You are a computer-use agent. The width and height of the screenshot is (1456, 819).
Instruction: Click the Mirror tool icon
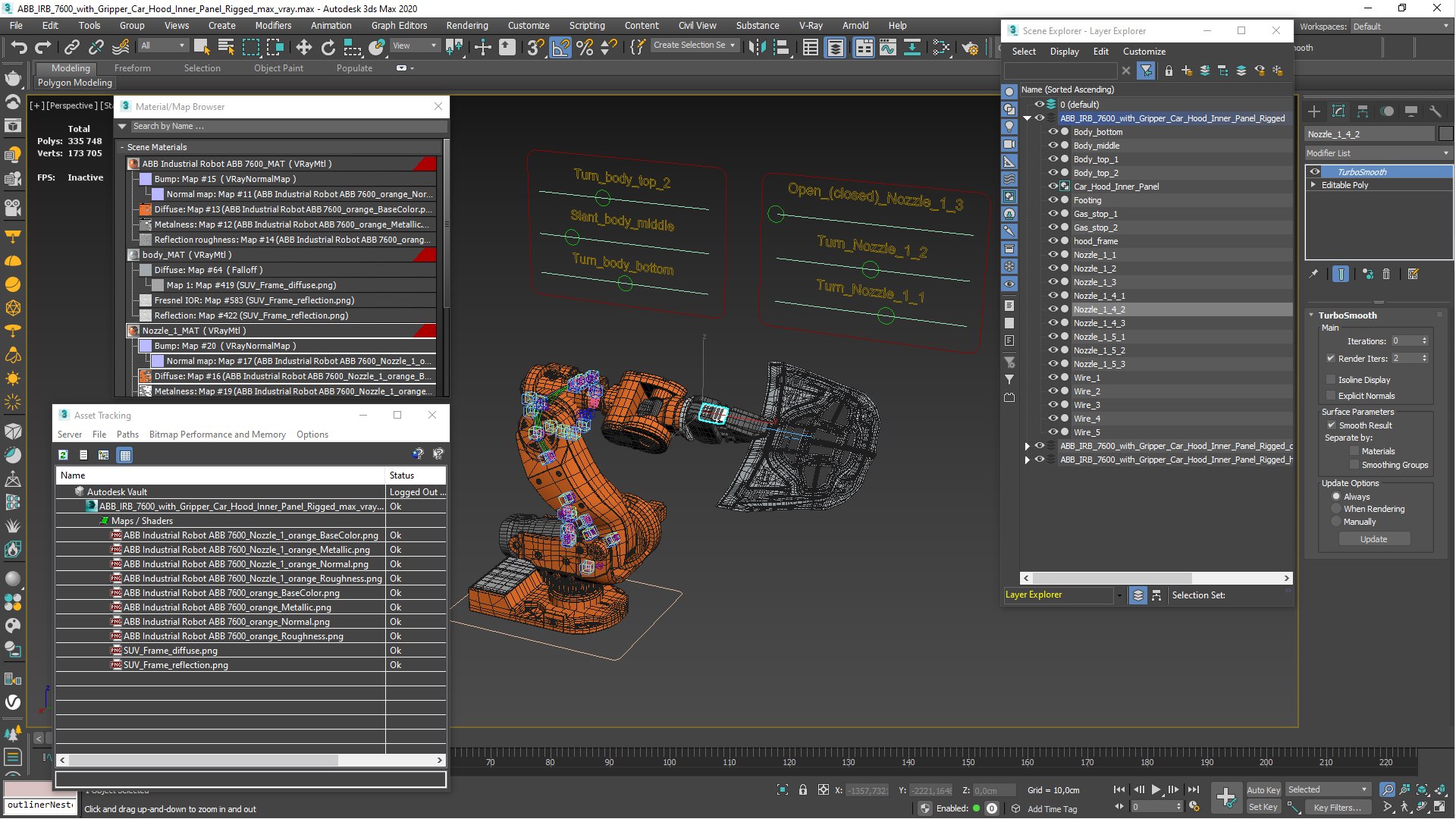pyautogui.click(x=756, y=48)
